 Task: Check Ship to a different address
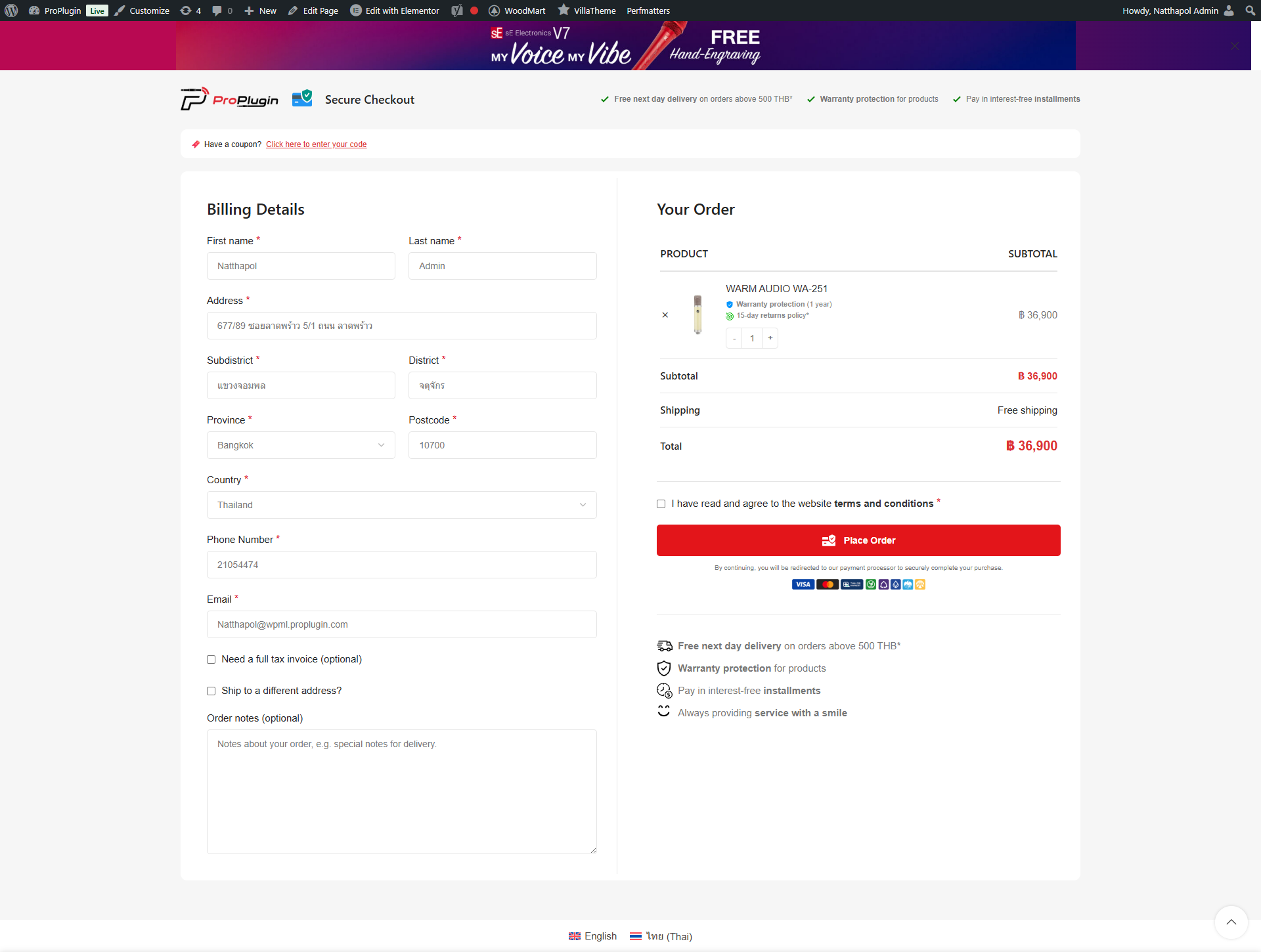(211, 691)
